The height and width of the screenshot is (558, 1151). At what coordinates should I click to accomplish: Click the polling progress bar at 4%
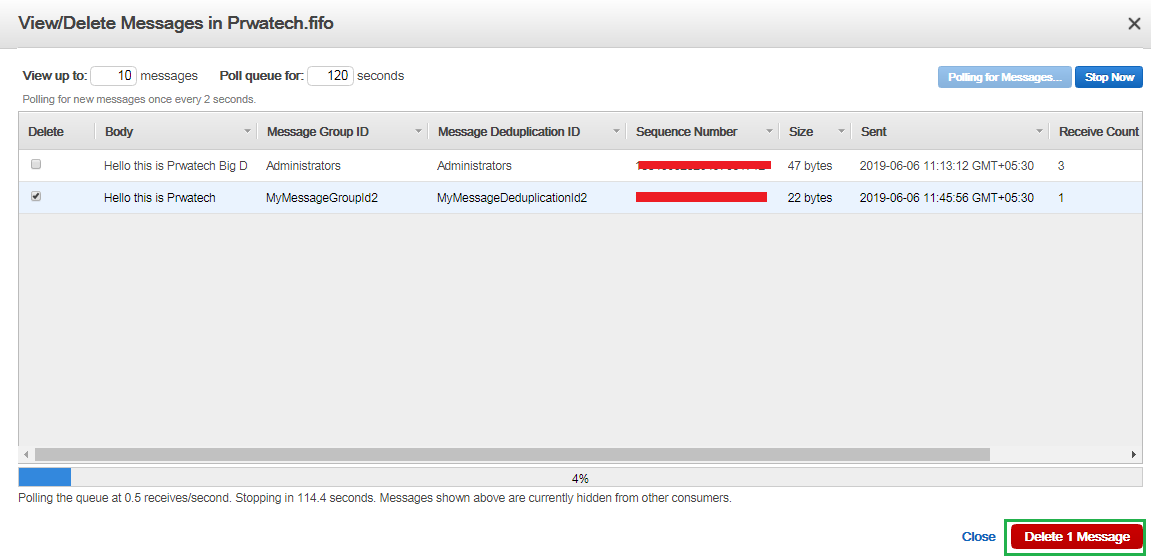580,478
